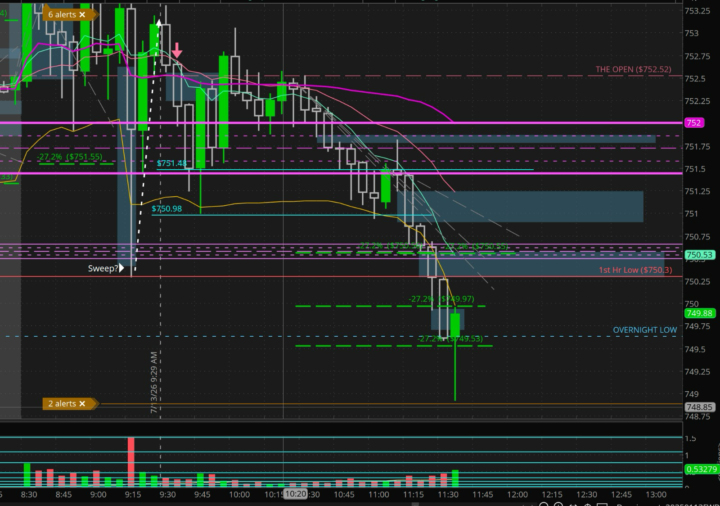Click the 13:00 time axis label

coord(656,495)
